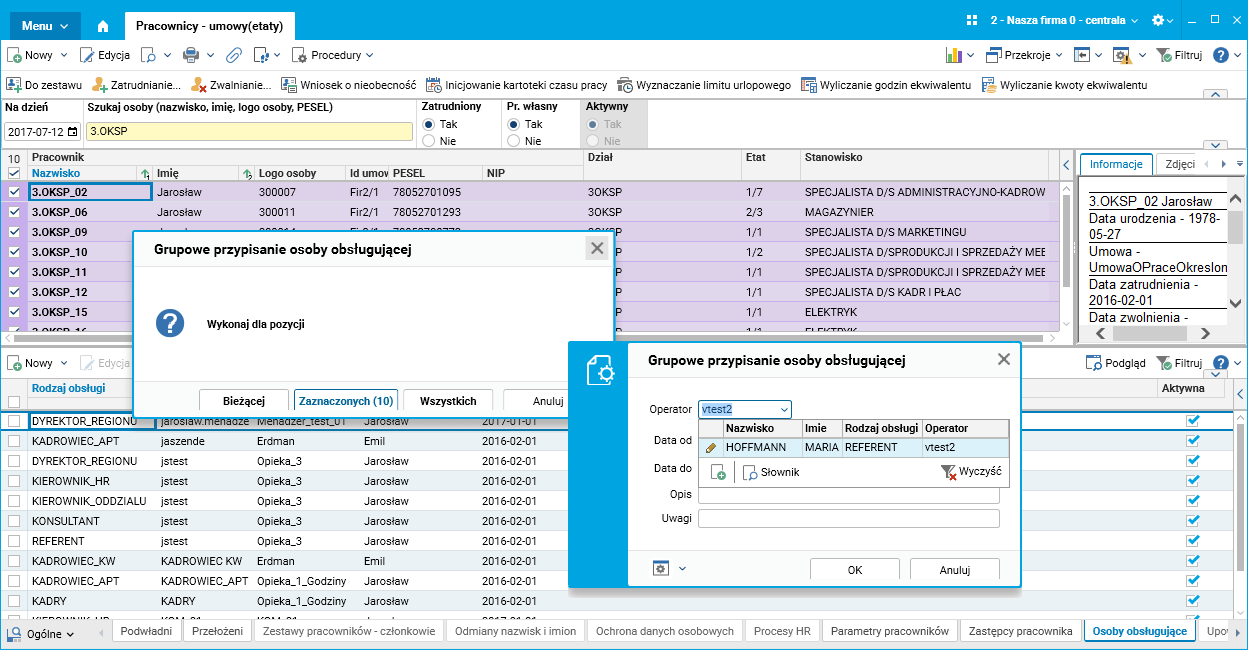This screenshot has width=1248, height=650.
Task: Tick the checkbox for the KONSULTANT row
Action: (x=14, y=521)
